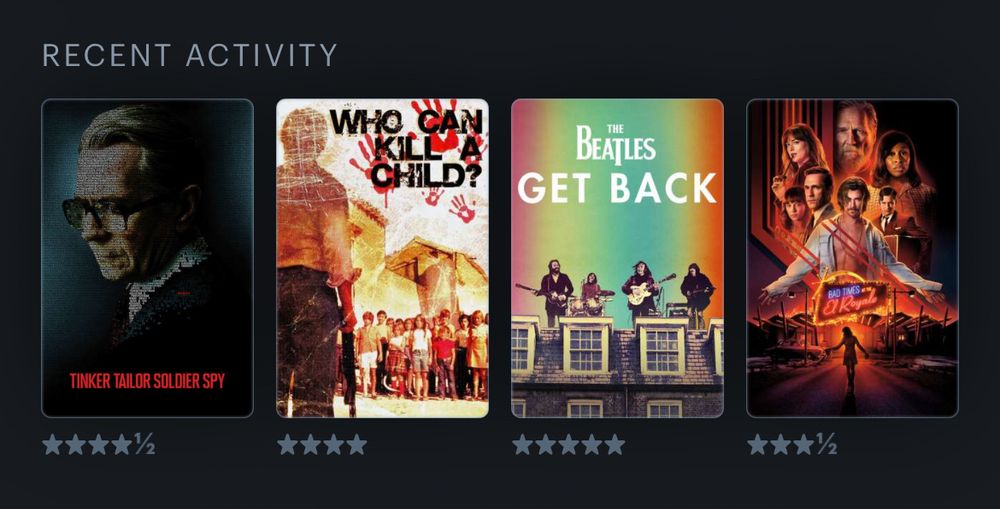Click the first star under Who Can Kill a Child?
1000x509 pixels.
pos(288,445)
